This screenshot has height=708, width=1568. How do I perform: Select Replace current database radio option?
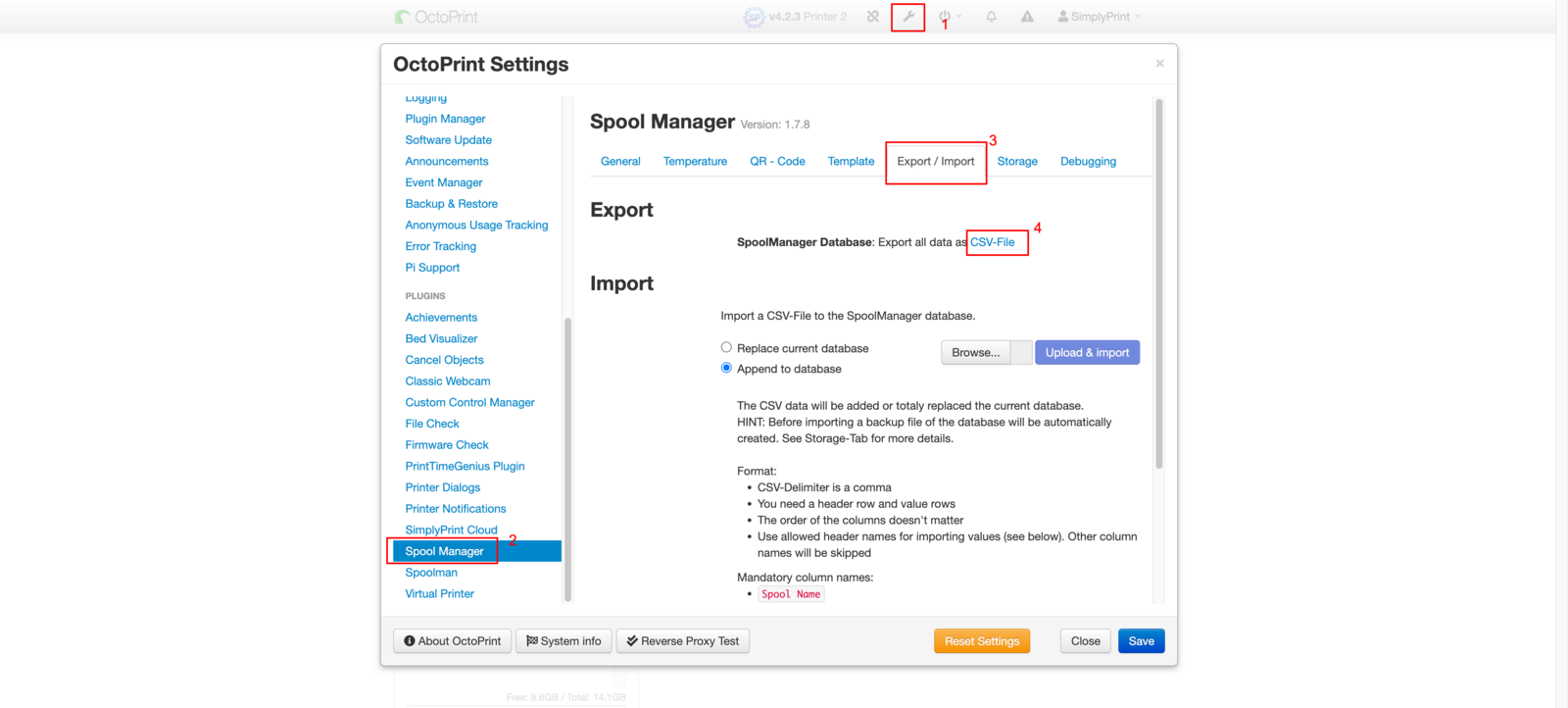[x=726, y=347]
